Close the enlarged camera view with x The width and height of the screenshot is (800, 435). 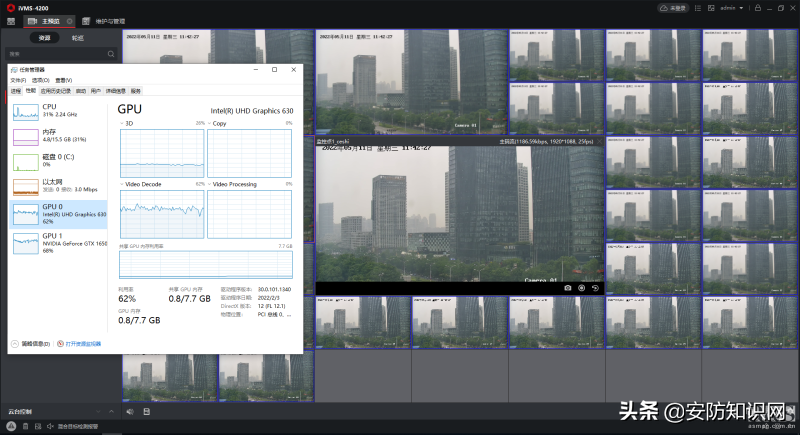pos(599,141)
